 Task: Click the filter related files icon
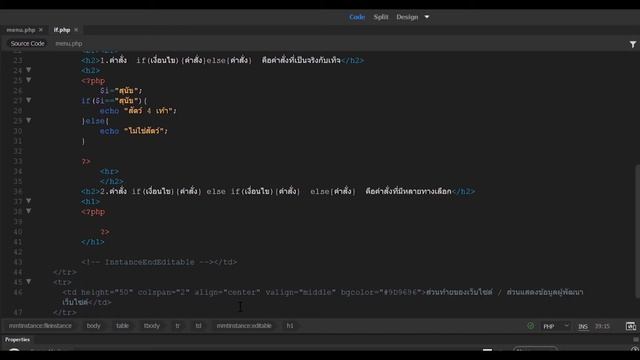[633, 44]
